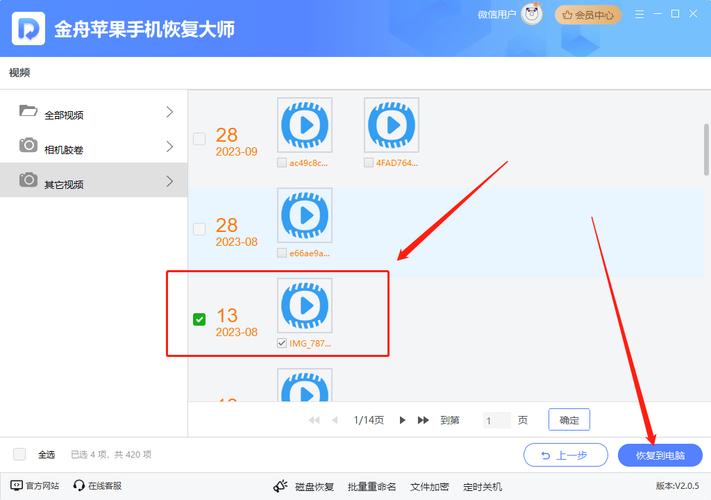Click the 视频 breadcrumb label

[19, 73]
